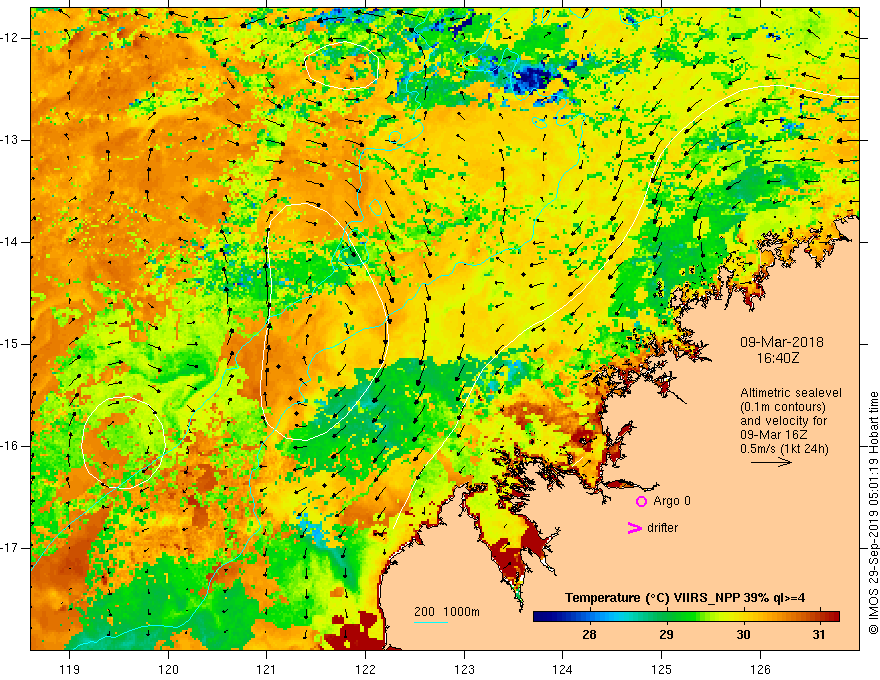This screenshot has height=680, width=880.
Task: Click the longitude label 125
Action: tap(662, 669)
